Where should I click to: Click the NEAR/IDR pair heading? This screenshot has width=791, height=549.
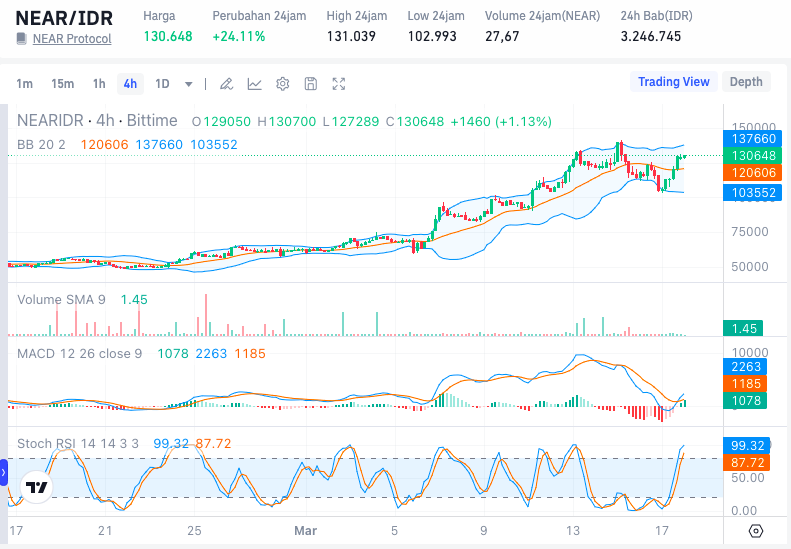pos(64,18)
